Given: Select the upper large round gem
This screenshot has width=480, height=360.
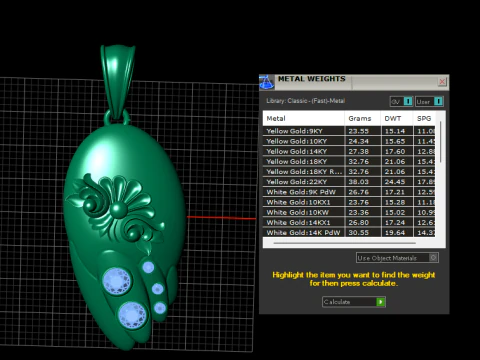Looking at the screenshot, I should (116, 281).
